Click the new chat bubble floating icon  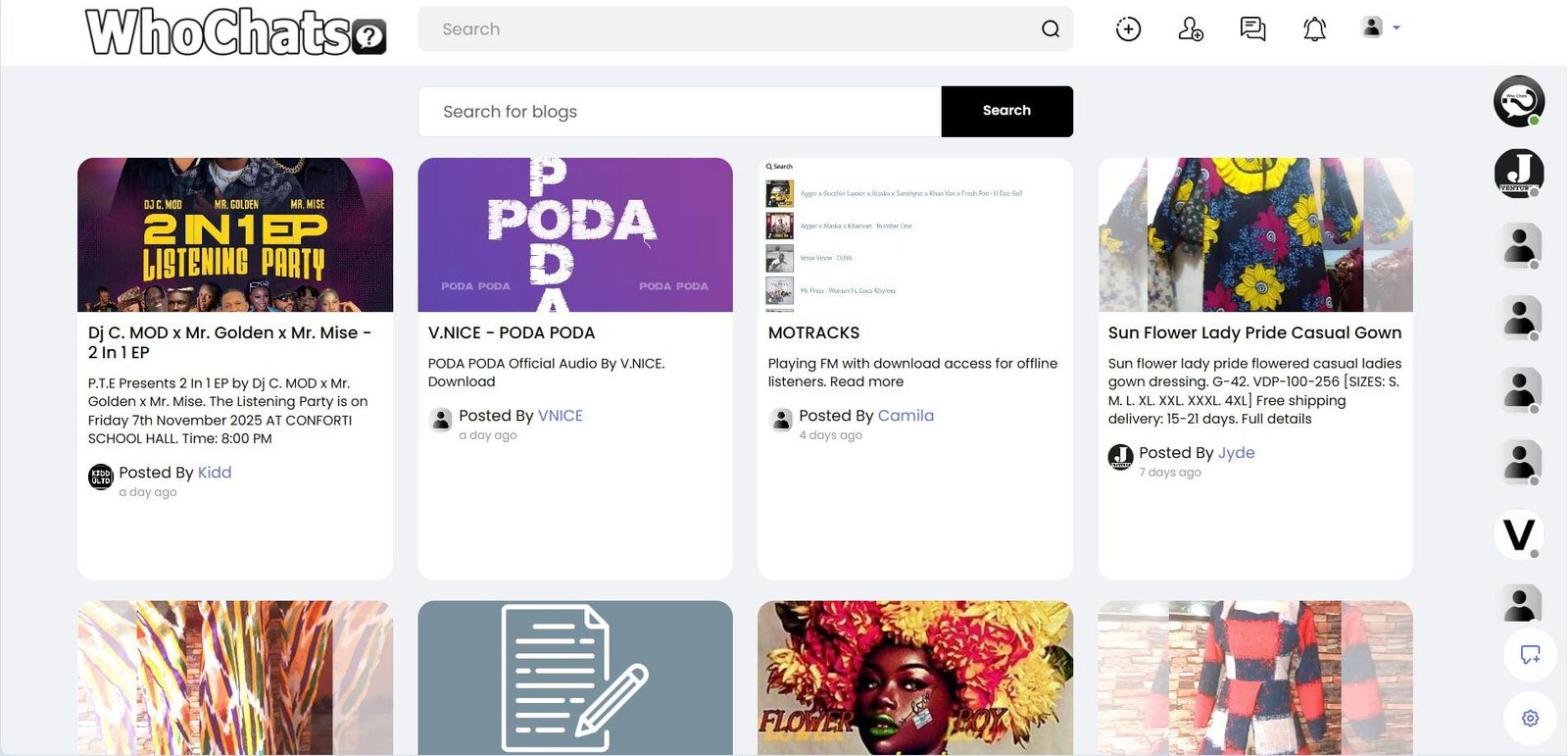click(1530, 654)
